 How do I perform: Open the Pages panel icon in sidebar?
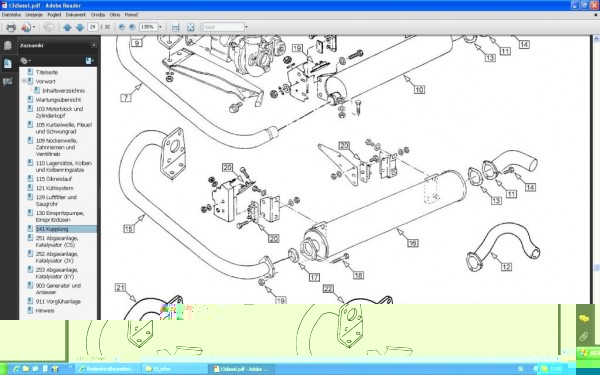click(8, 46)
